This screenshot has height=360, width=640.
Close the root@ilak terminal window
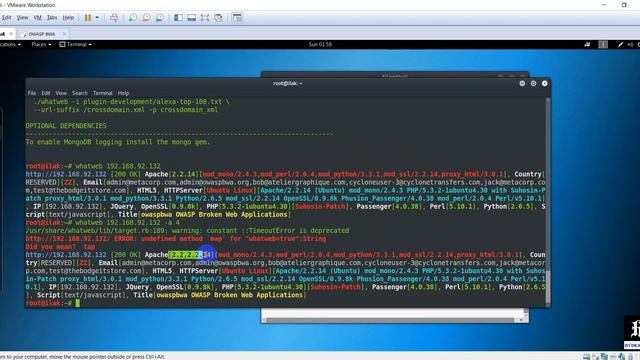(x=544, y=83)
